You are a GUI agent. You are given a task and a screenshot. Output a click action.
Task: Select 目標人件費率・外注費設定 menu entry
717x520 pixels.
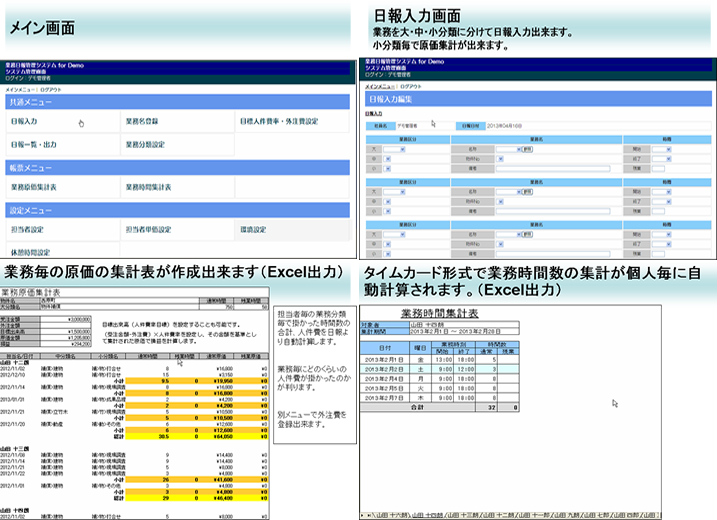(x=278, y=121)
